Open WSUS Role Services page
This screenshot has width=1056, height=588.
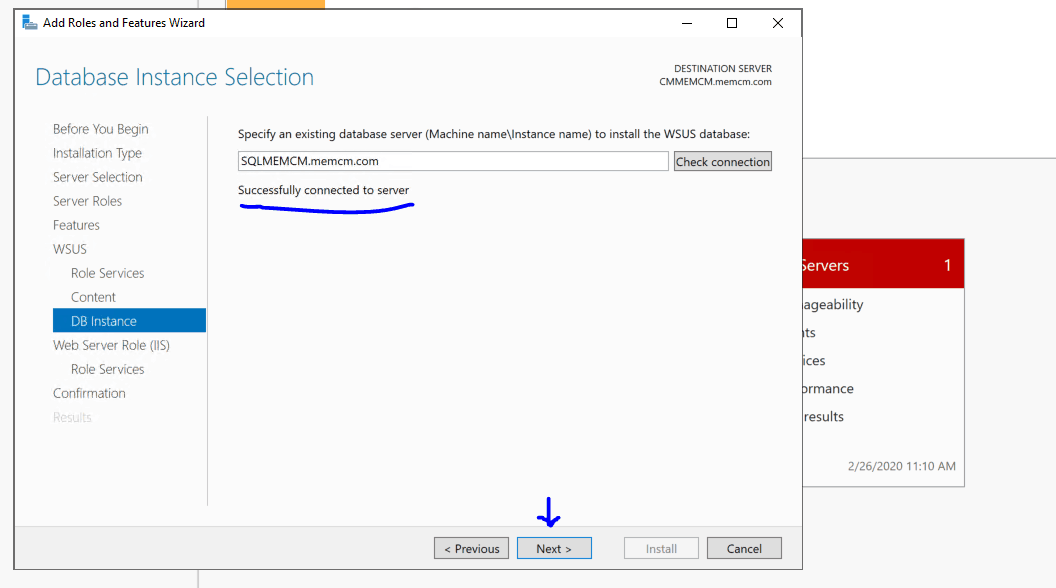107,273
